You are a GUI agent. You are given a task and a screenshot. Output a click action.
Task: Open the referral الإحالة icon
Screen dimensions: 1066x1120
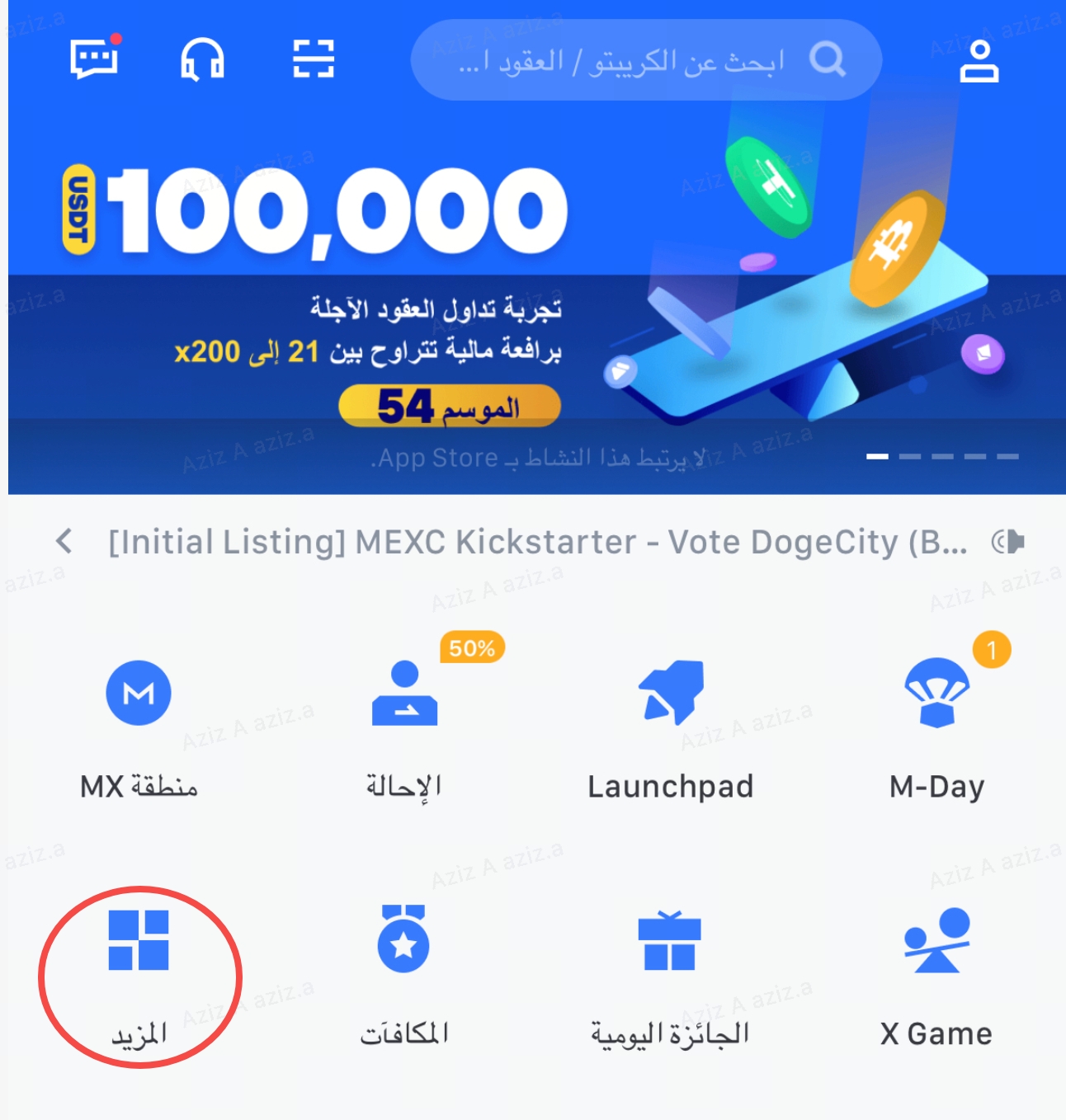[x=404, y=693]
